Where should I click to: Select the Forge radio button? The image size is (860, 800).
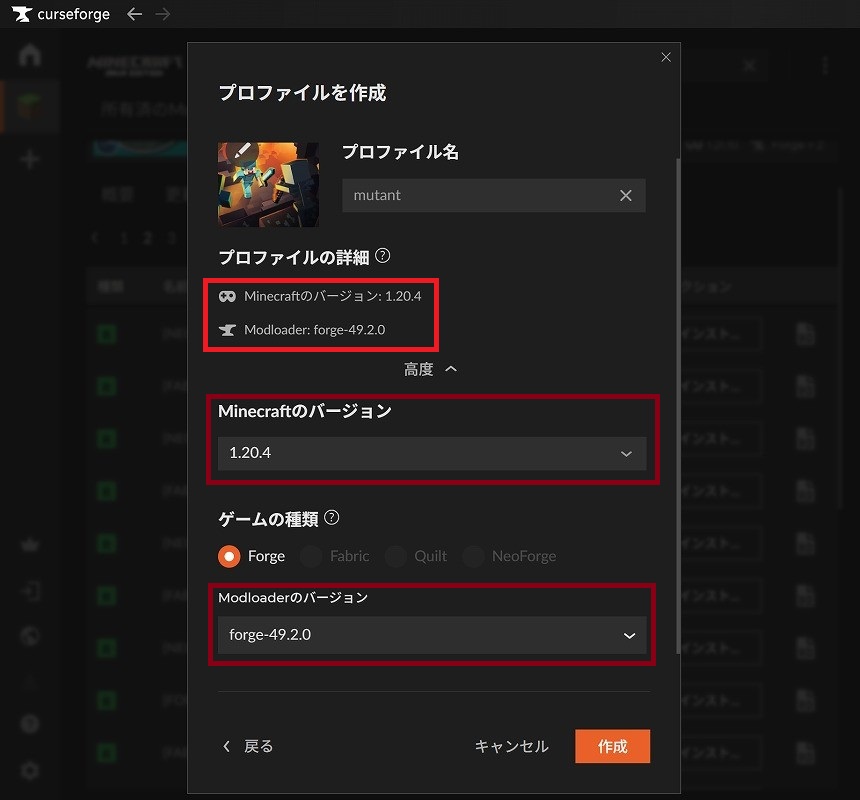tap(230, 556)
